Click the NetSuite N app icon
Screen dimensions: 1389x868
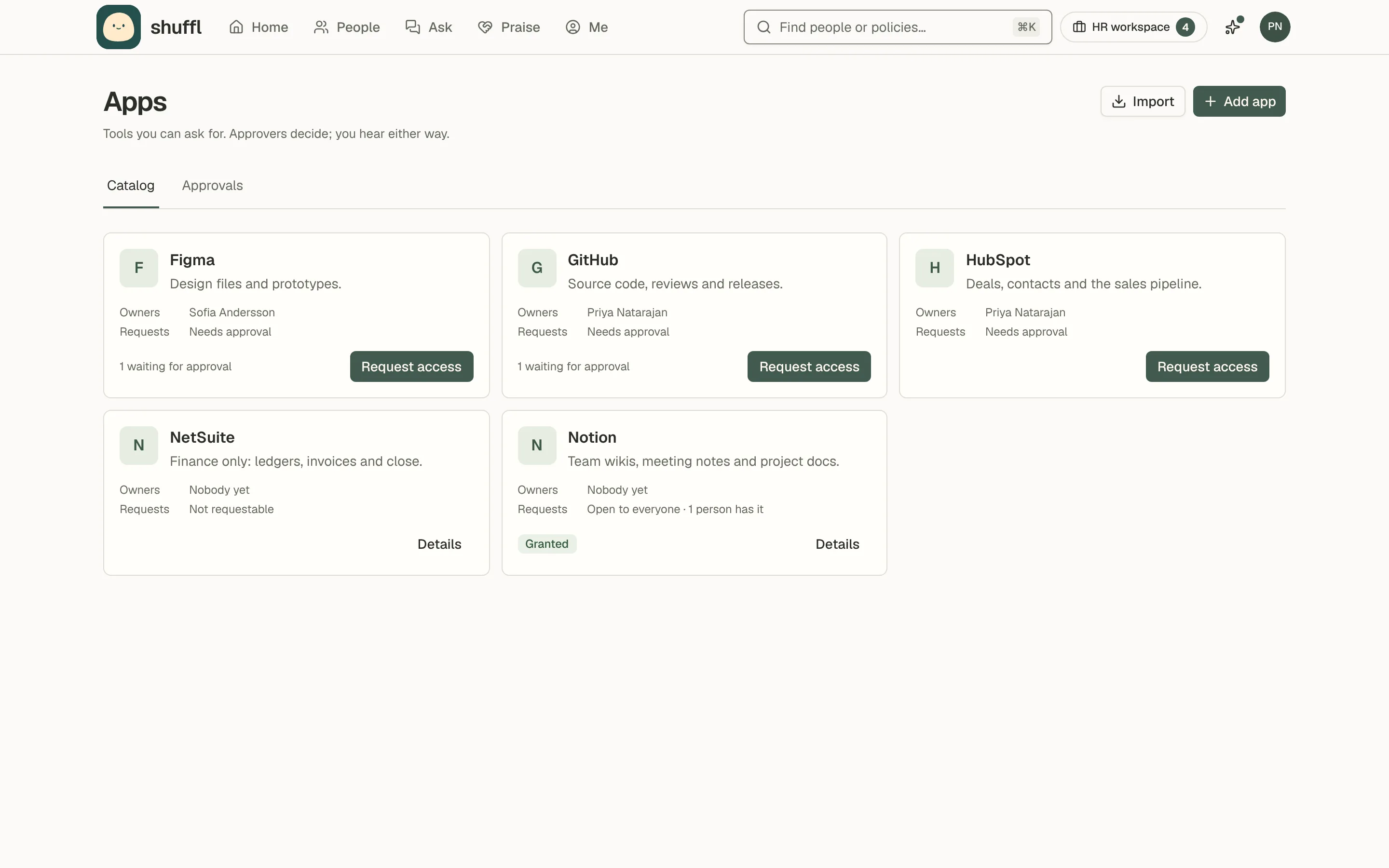click(139, 446)
